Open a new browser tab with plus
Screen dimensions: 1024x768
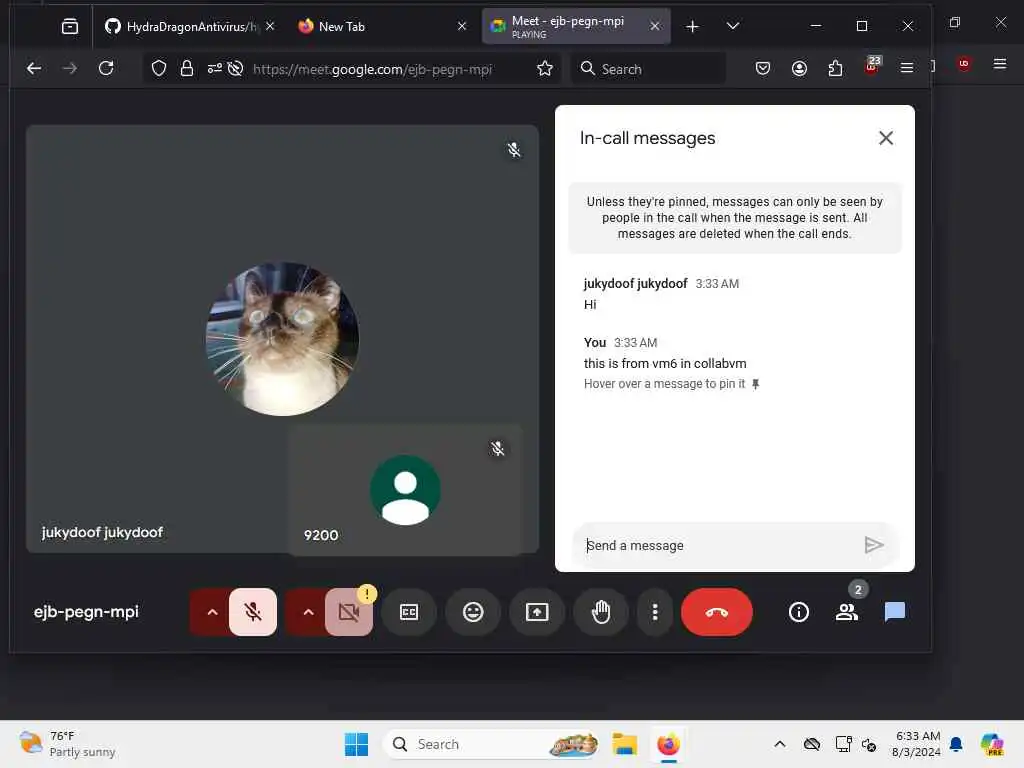pyautogui.click(x=692, y=26)
